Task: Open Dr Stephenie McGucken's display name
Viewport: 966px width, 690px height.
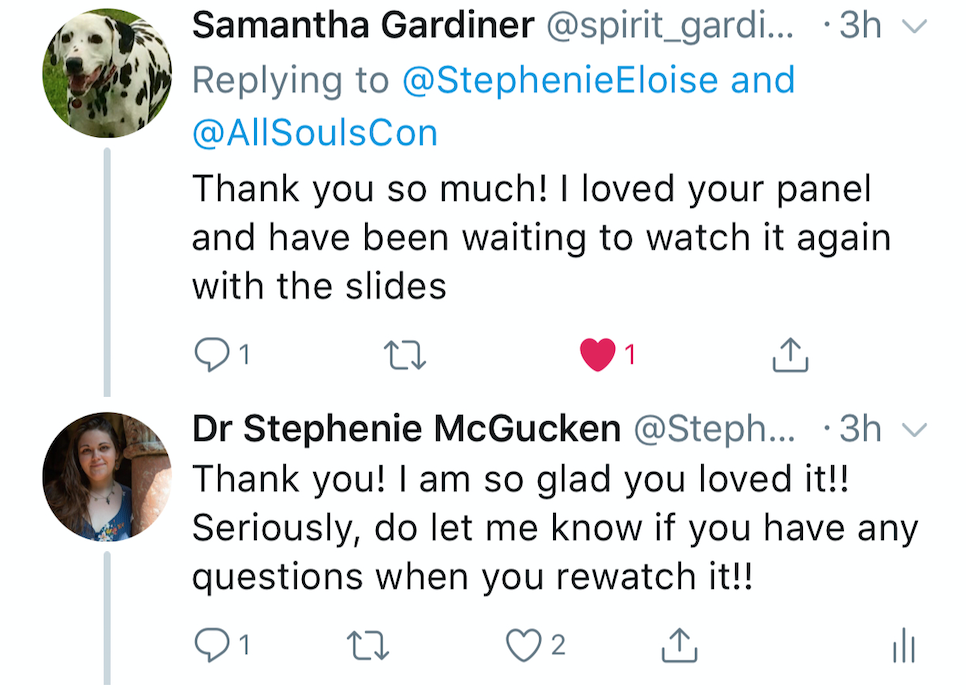Action: click(406, 429)
